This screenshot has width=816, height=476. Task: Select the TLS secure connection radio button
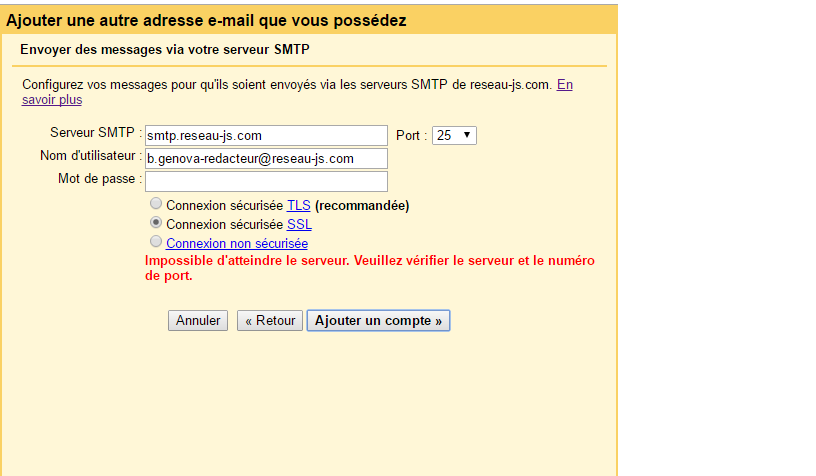(155, 205)
